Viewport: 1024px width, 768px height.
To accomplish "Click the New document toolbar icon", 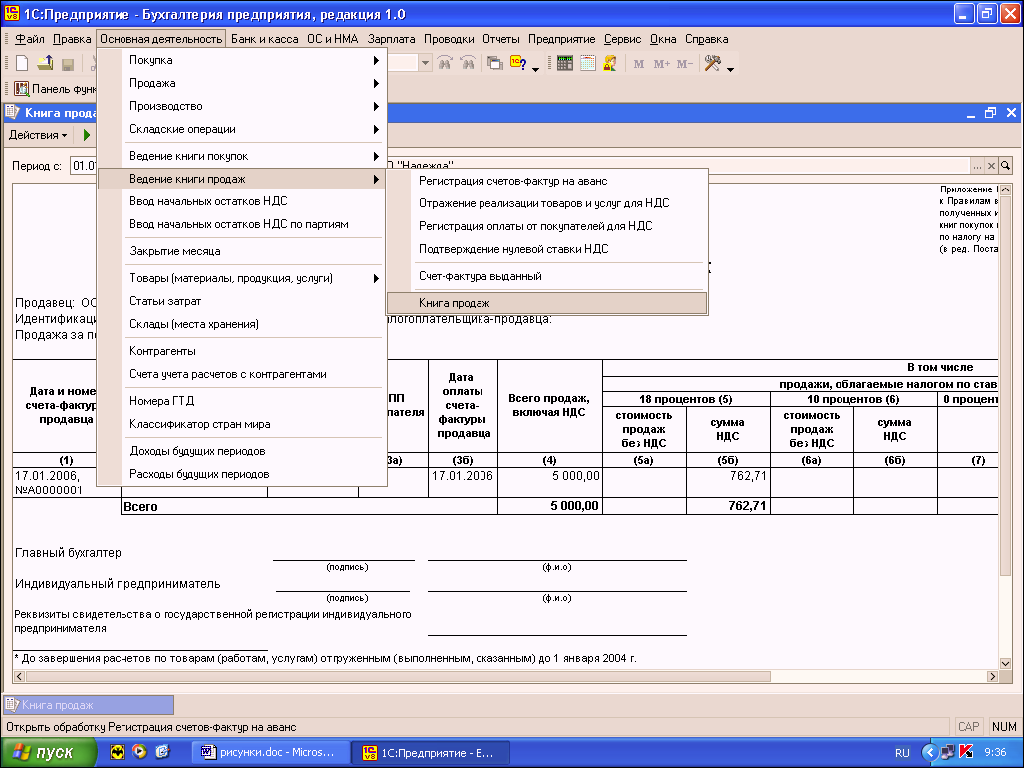I will (22, 64).
